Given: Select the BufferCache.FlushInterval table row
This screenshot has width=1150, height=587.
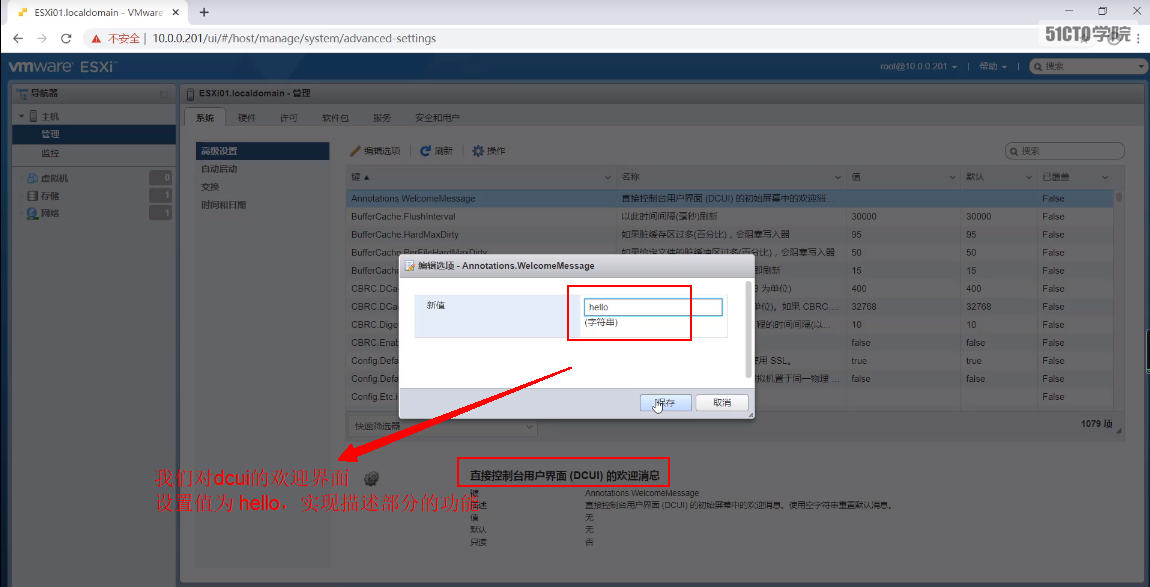Looking at the screenshot, I should (x=730, y=216).
